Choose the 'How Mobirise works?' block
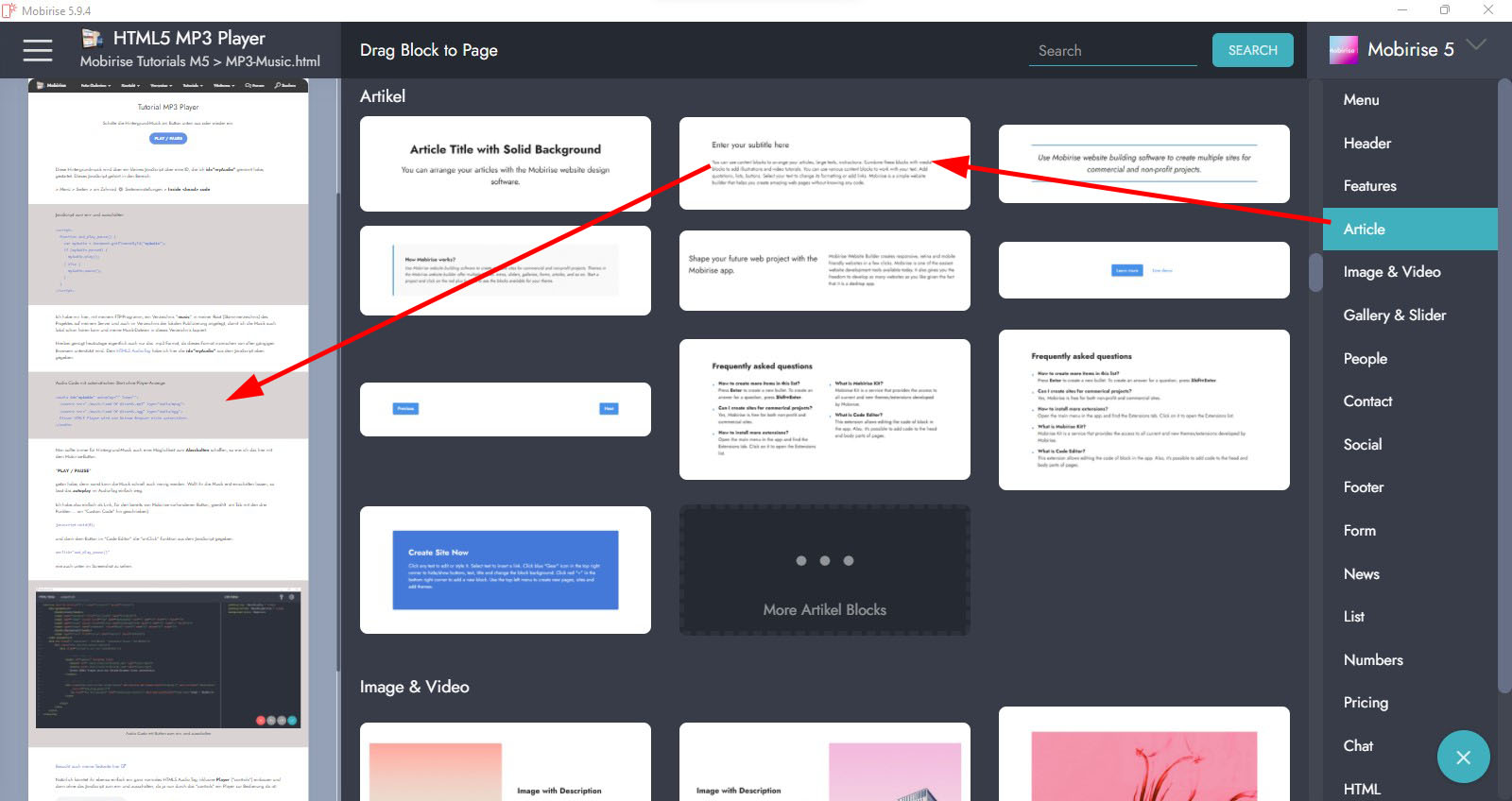Viewport: 1512px width, 801px height. pyautogui.click(x=506, y=270)
